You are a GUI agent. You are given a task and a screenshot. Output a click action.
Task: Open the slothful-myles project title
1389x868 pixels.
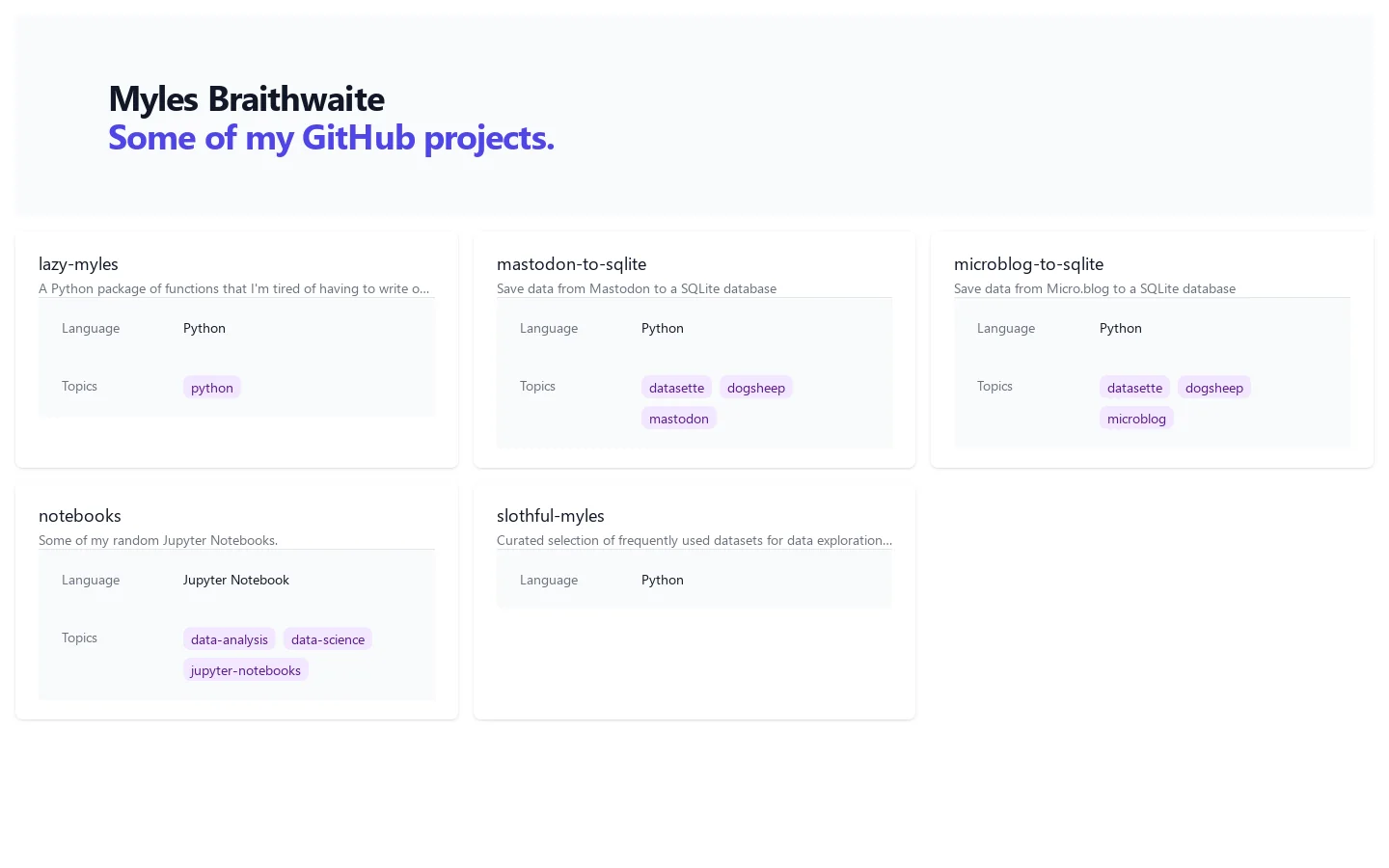(551, 516)
